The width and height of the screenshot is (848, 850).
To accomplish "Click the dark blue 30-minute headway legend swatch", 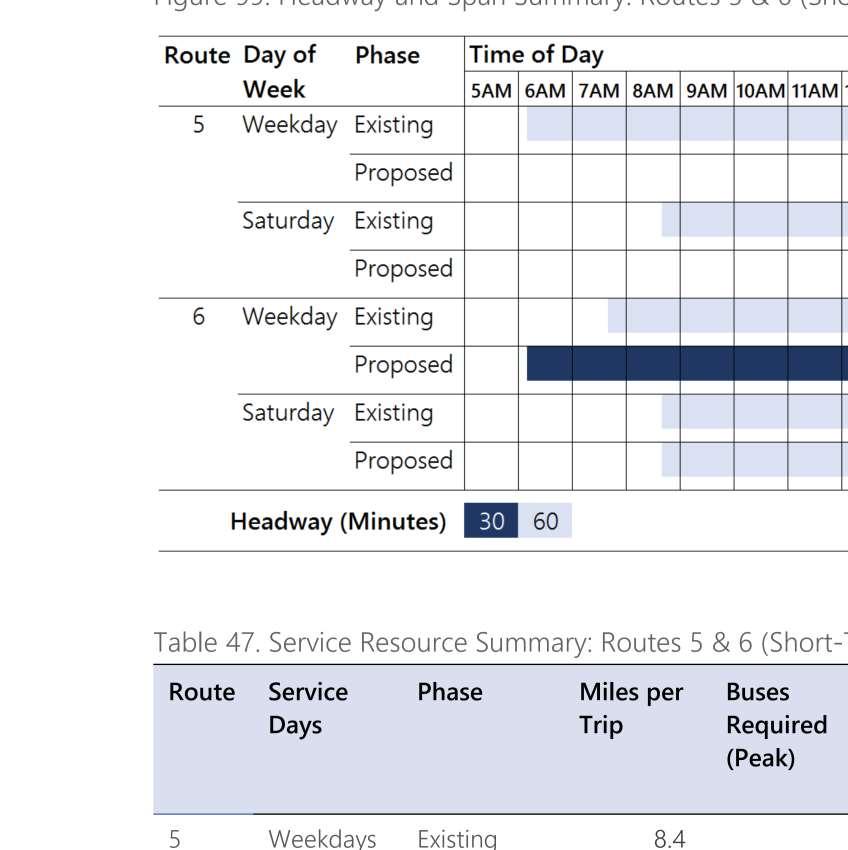I will point(491,521).
